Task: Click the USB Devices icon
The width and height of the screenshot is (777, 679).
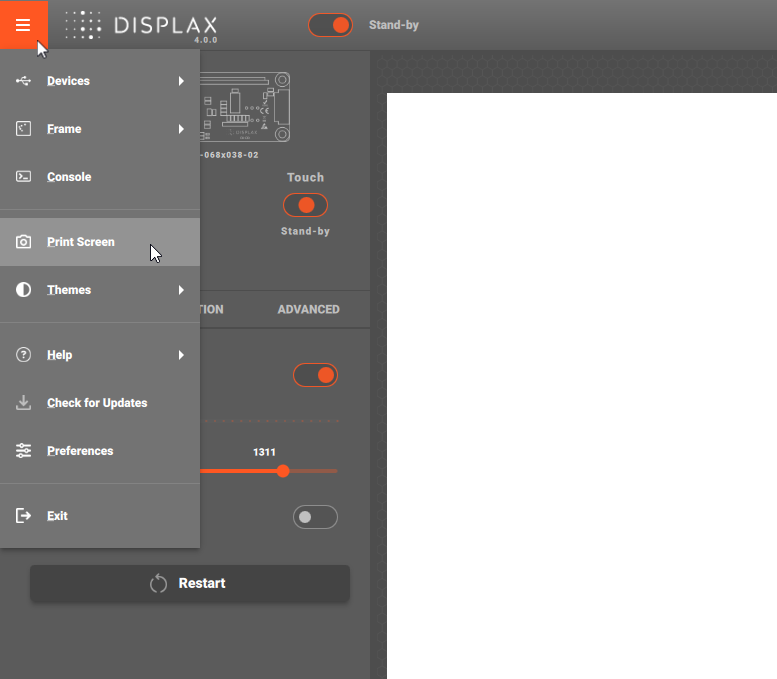Action: coord(24,81)
